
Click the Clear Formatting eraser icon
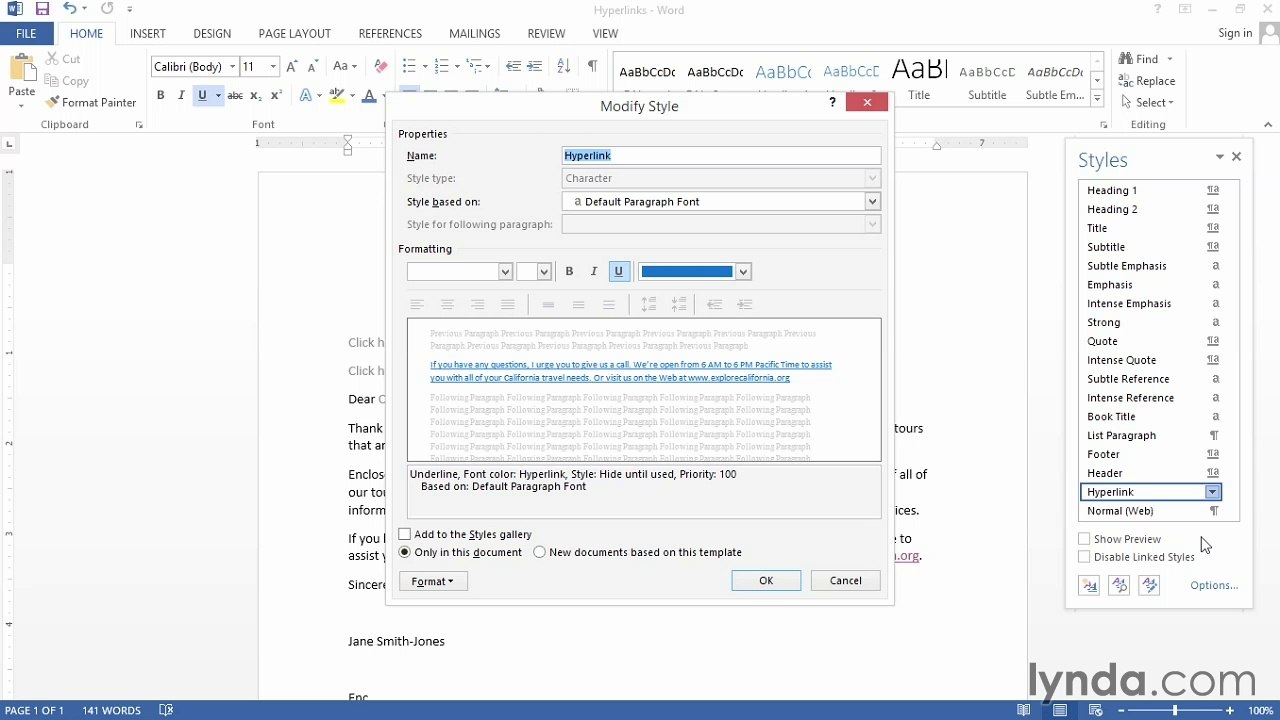point(380,66)
